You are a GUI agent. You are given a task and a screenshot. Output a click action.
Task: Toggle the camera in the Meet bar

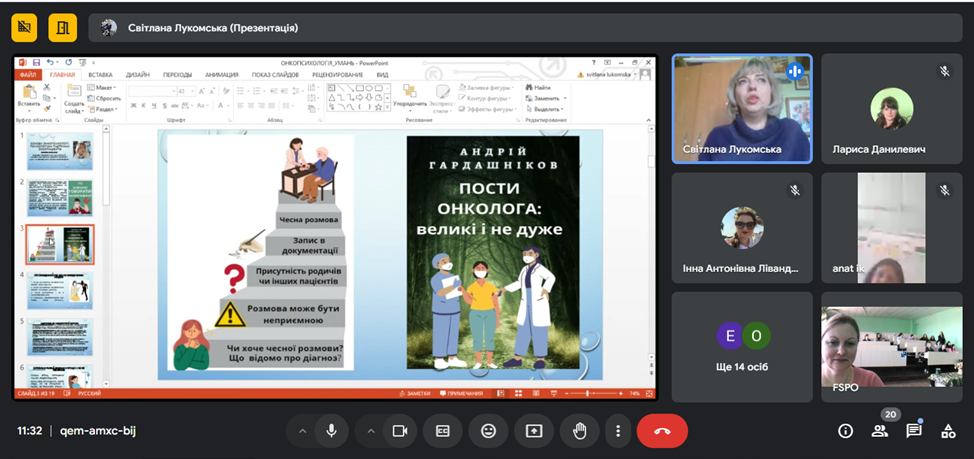click(x=400, y=431)
